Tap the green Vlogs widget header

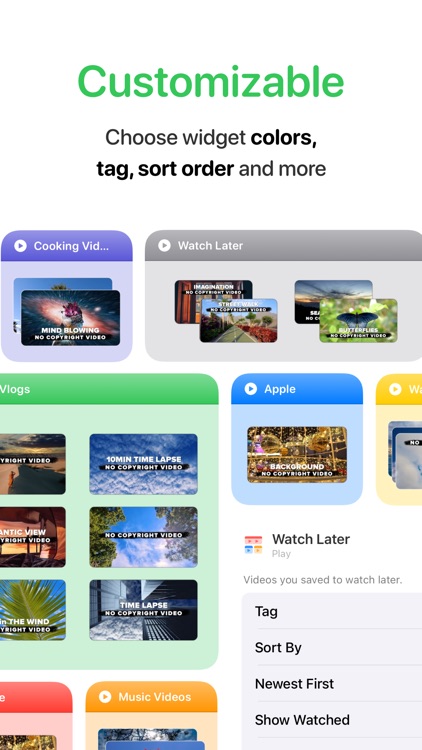click(x=109, y=389)
